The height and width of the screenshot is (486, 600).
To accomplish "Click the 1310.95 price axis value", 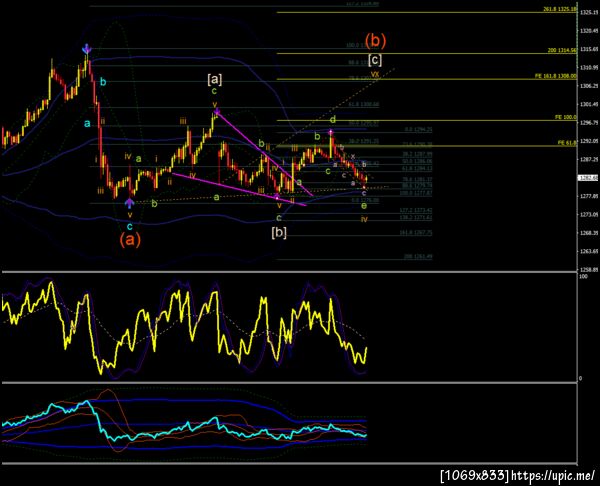I will pos(589,67).
